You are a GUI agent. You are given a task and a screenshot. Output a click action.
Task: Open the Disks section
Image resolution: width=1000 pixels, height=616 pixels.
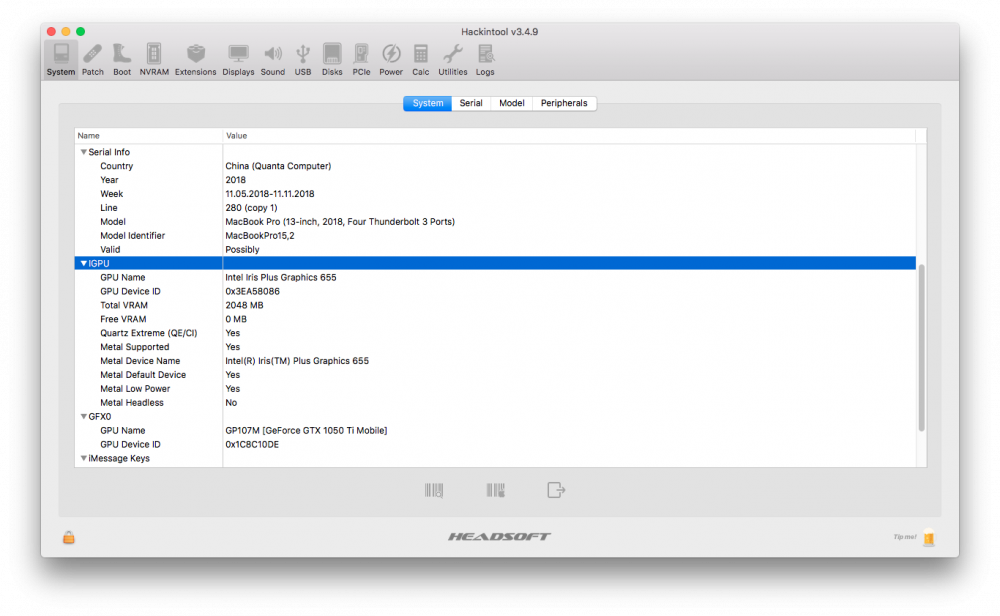click(332, 60)
